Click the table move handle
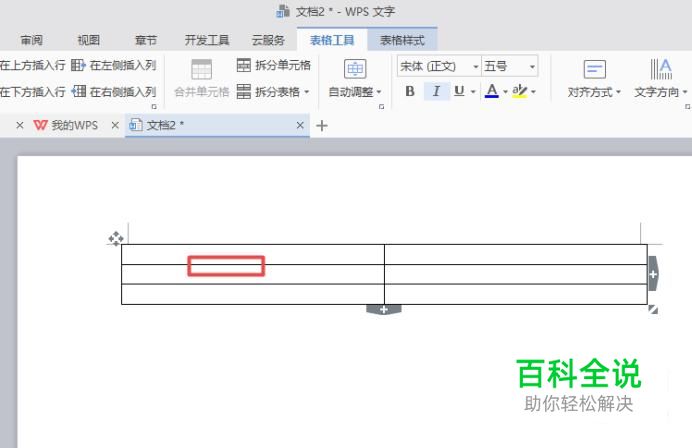This screenshot has height=448, width=692. pos(116,238)
